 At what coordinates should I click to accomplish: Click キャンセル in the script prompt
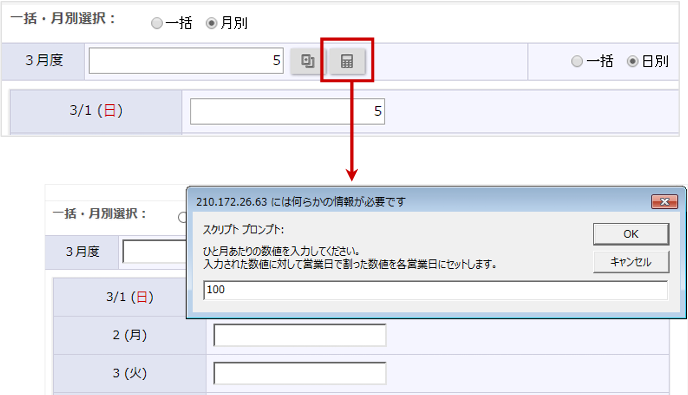click(631, 262)
